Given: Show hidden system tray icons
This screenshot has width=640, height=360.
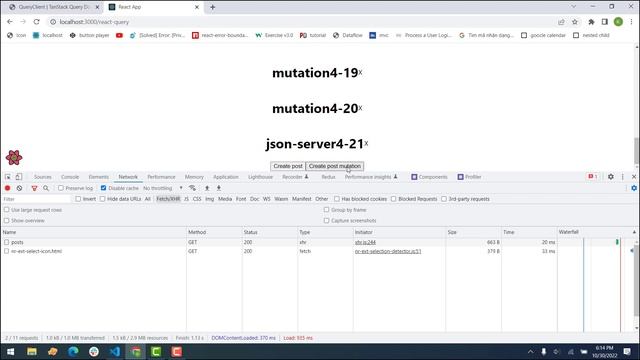Looking at the screenshot, I should [530, 351].
